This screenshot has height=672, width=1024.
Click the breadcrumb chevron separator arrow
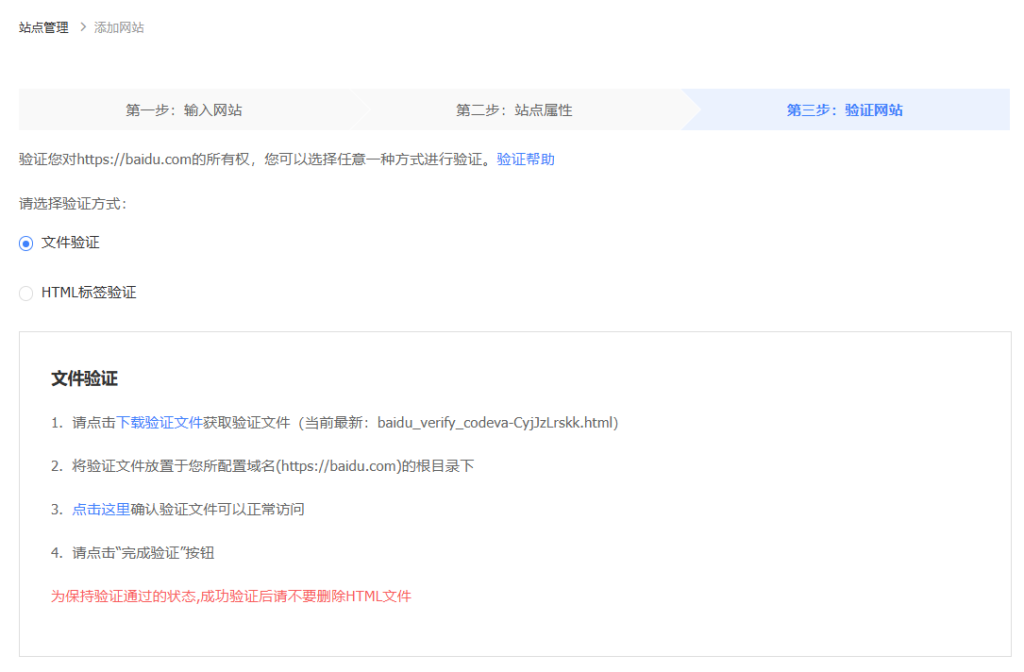point(82,28)
